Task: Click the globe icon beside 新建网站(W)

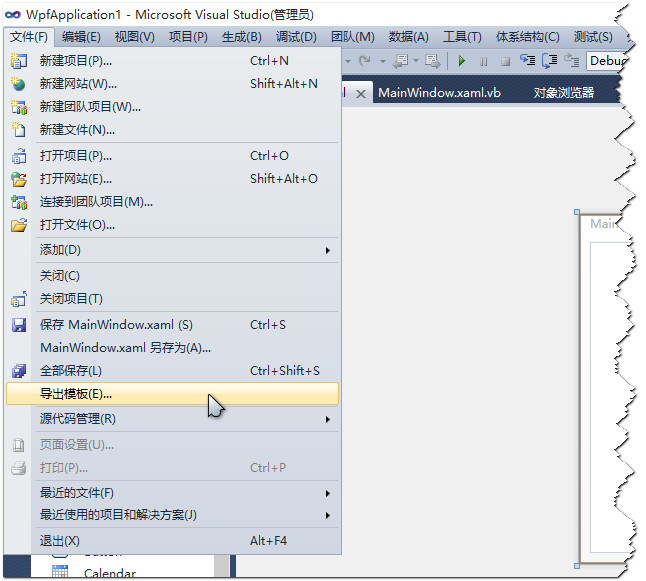Action: pyautogui.click(x=19, y=84)
